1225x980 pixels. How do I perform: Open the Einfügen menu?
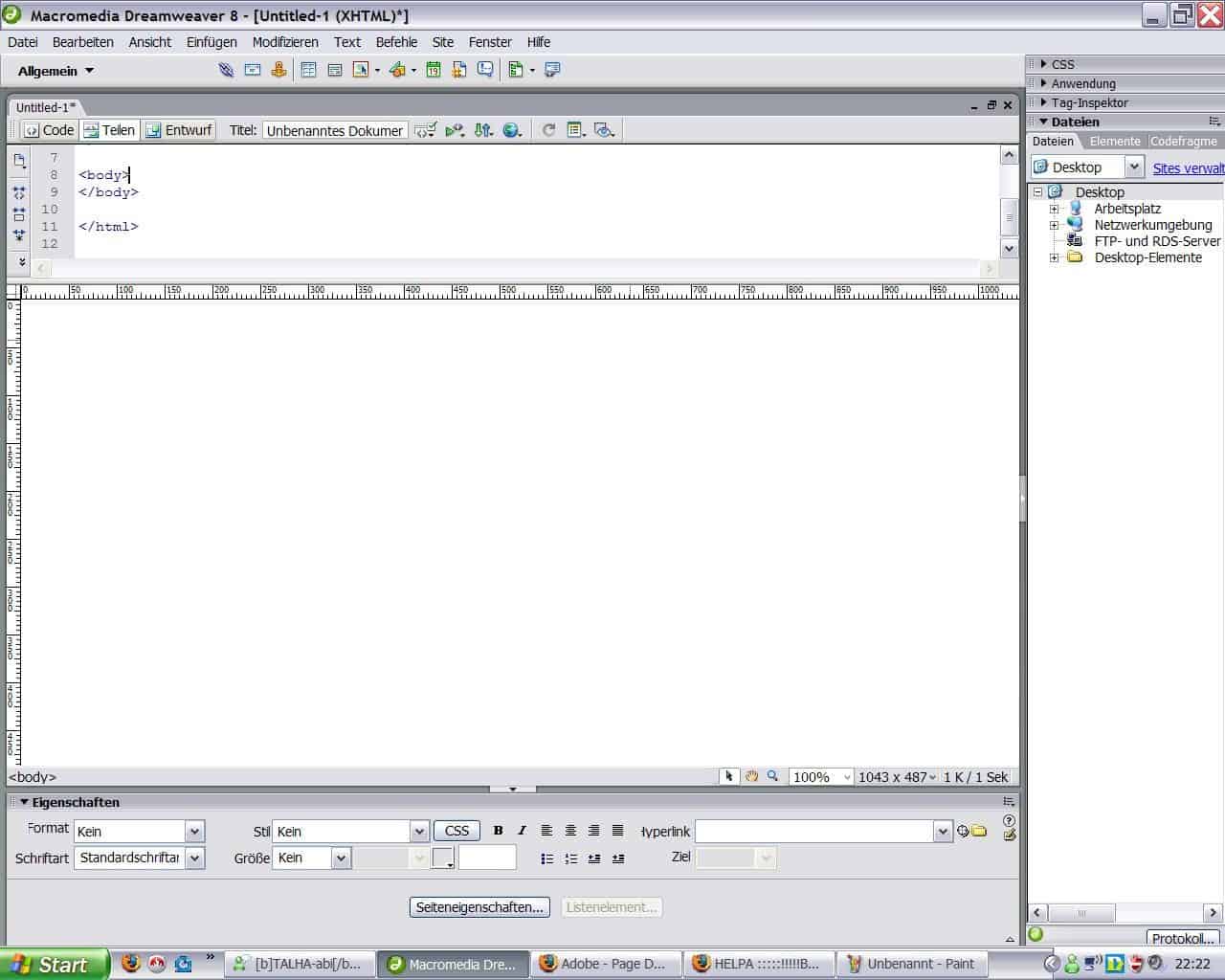point(212,42)
